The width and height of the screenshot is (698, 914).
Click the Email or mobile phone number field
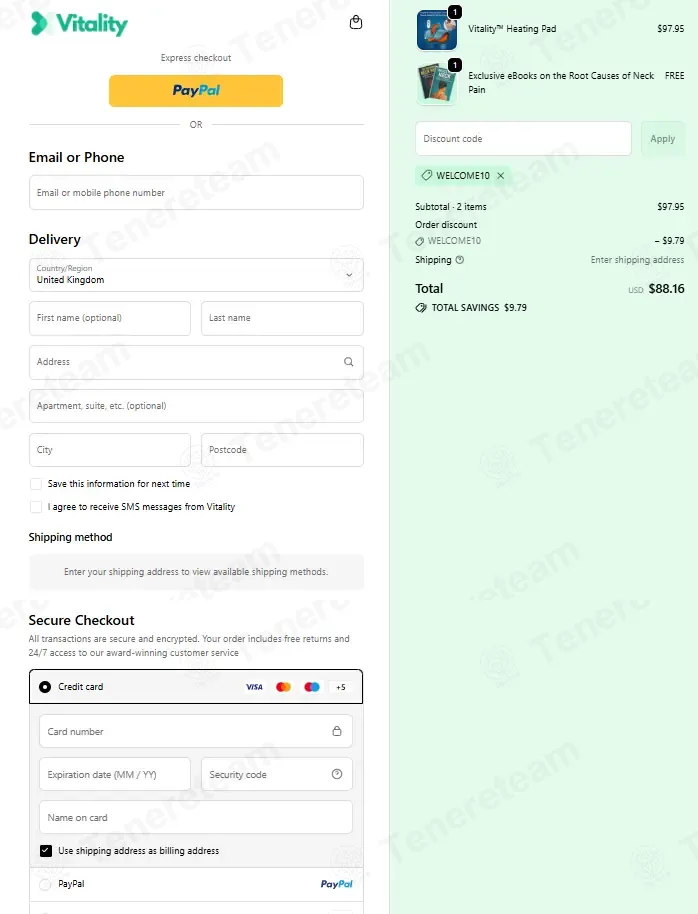click(x=197, y=193)
